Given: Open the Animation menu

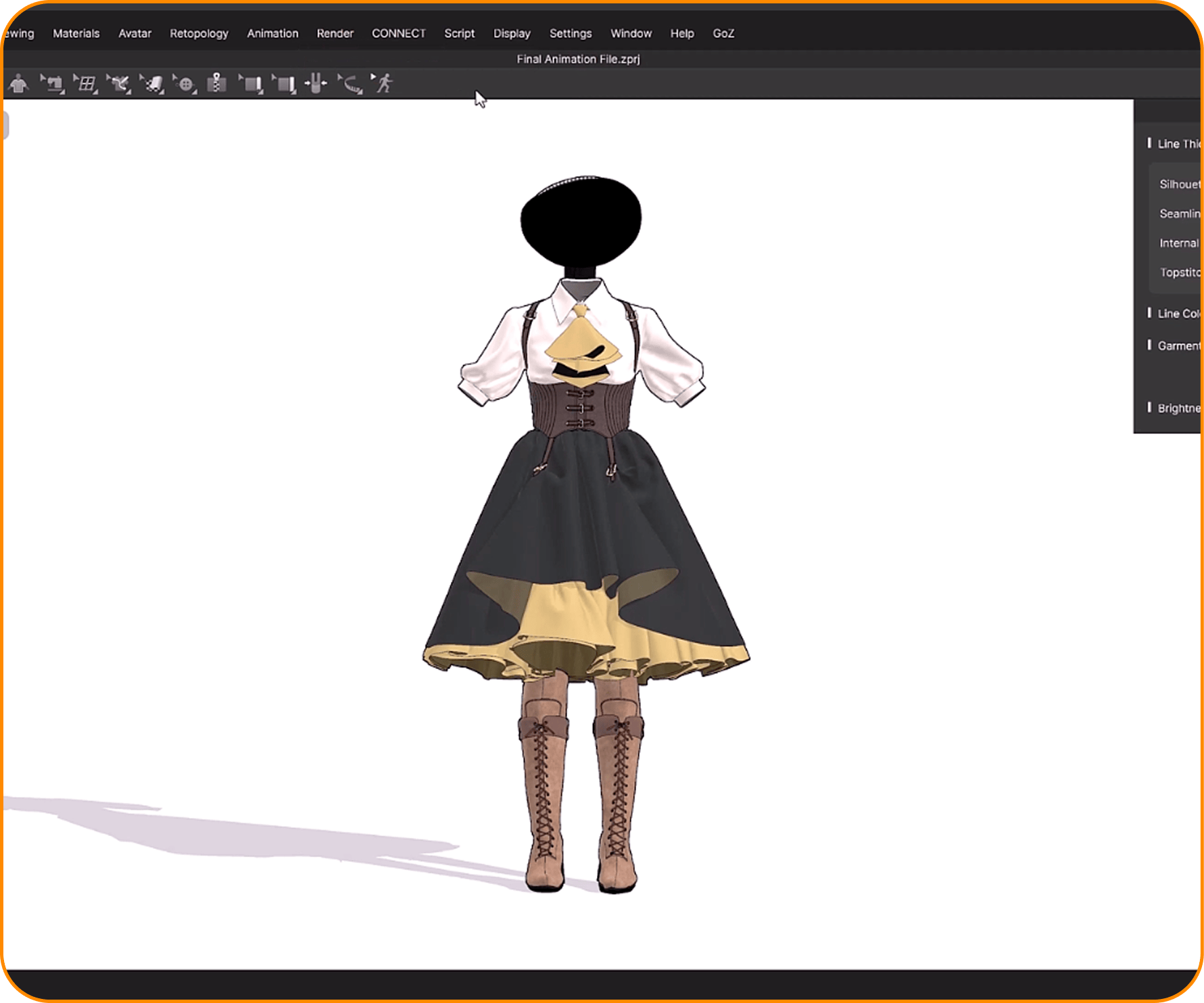Looking at the screenshot, I should 272,33.
